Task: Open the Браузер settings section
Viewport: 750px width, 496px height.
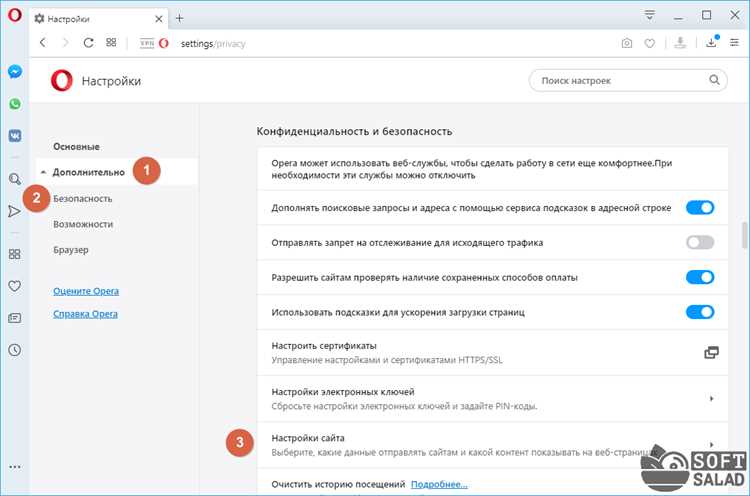Action: click(x=71, y=250)
